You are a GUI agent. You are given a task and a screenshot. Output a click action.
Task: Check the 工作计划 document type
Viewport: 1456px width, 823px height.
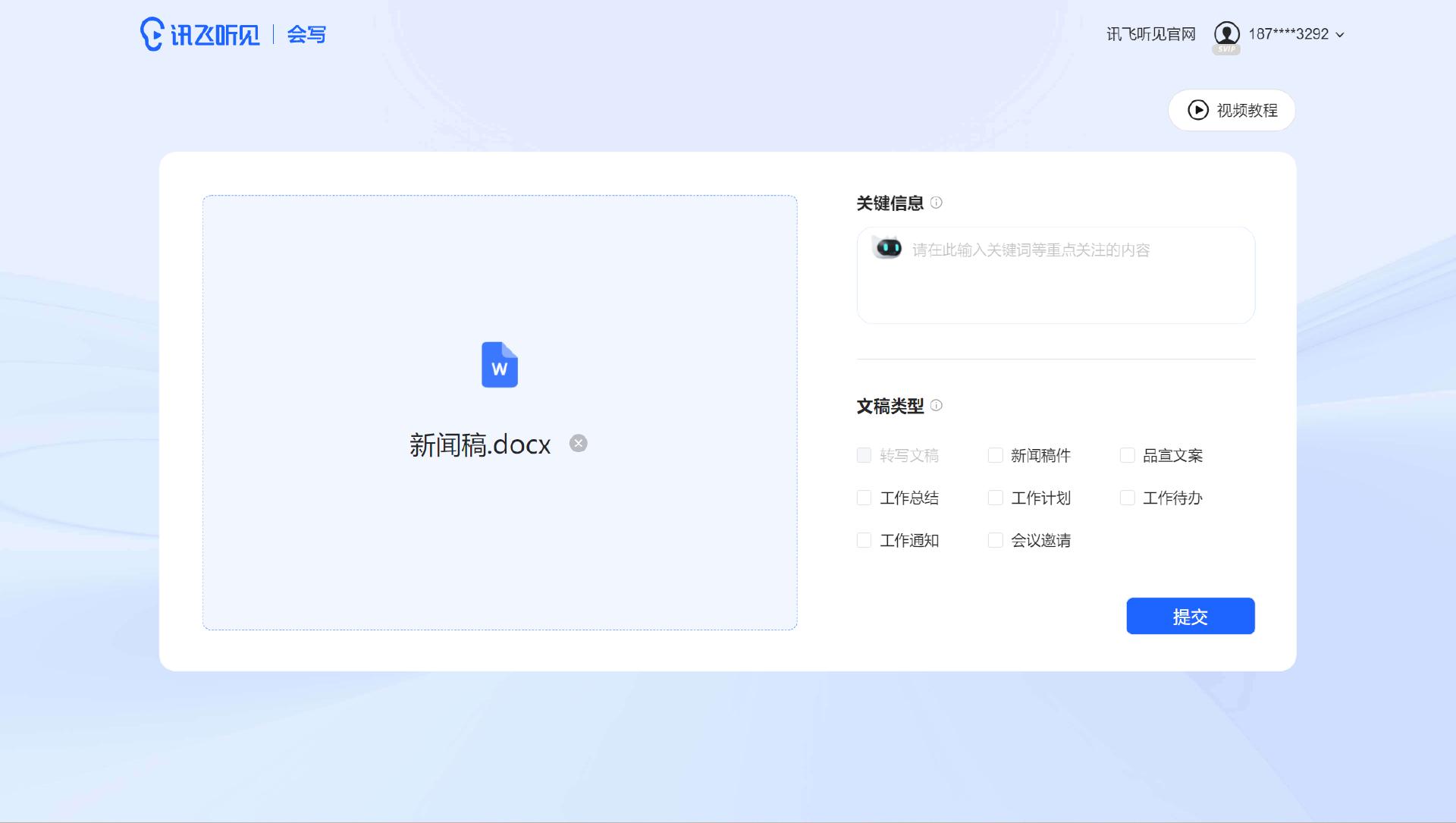pos(994,497)
